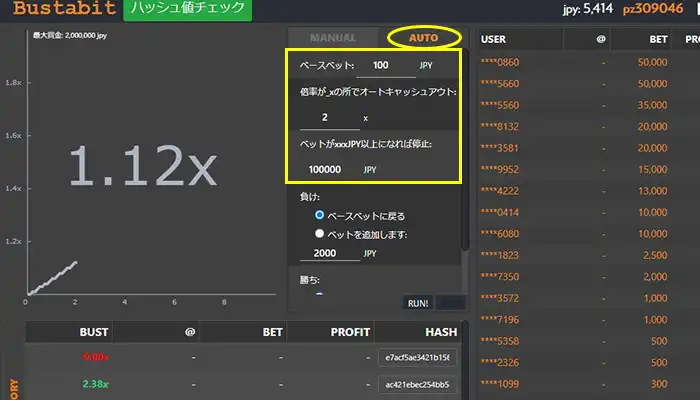Click user ****5358 in players list
This screenshot has height=400, width=700.
point(500,341)
